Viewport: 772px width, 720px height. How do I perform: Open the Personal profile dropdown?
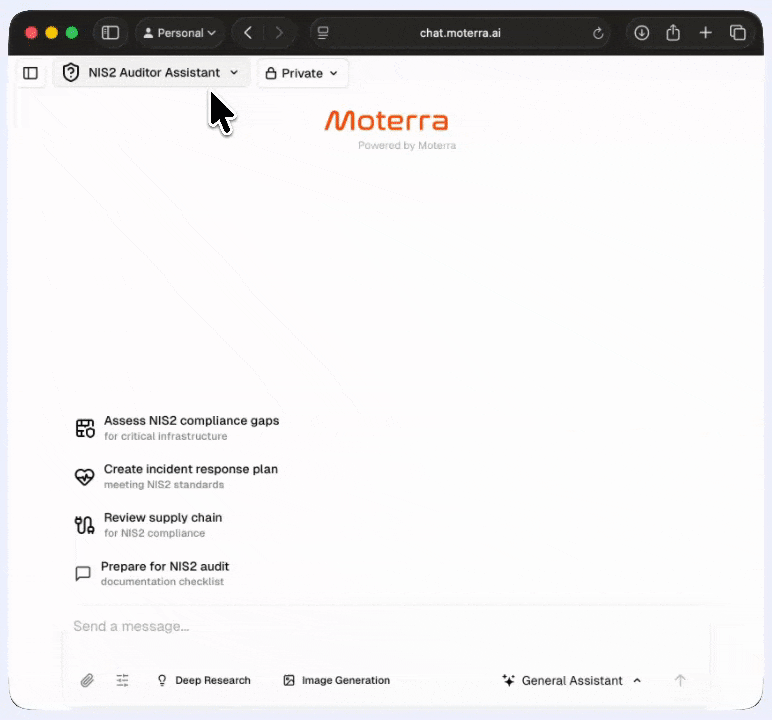(180, 33)
